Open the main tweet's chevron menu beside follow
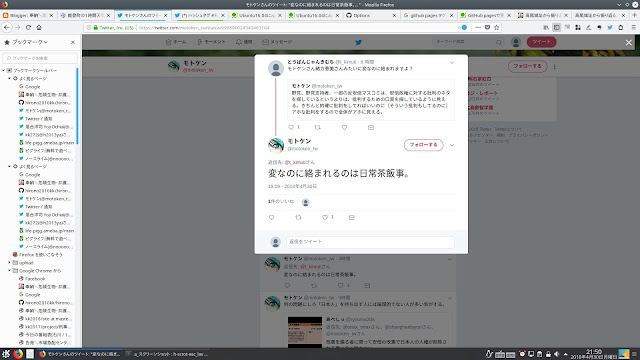The image size is (640, 360). (452, 145)
